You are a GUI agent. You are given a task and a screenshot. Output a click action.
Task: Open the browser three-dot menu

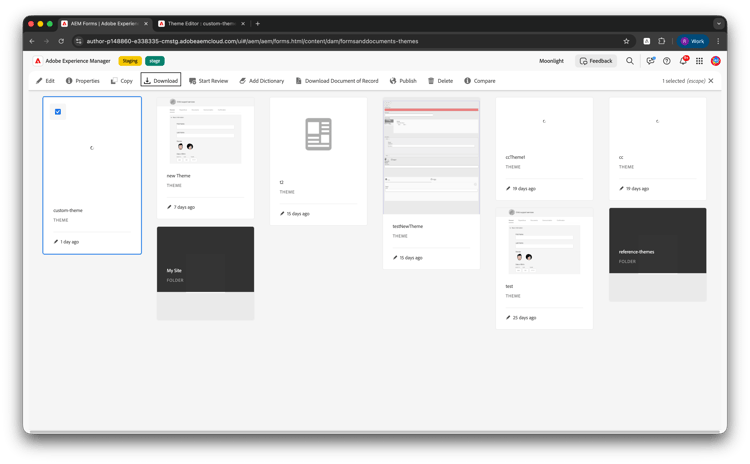718,41
